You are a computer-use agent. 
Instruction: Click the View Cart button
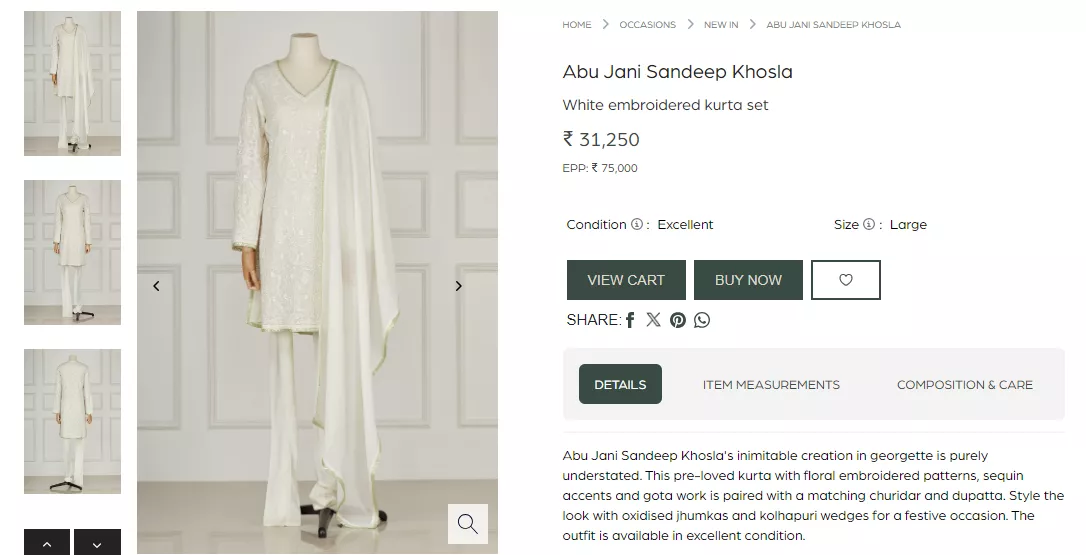click(x=626, y=280)
